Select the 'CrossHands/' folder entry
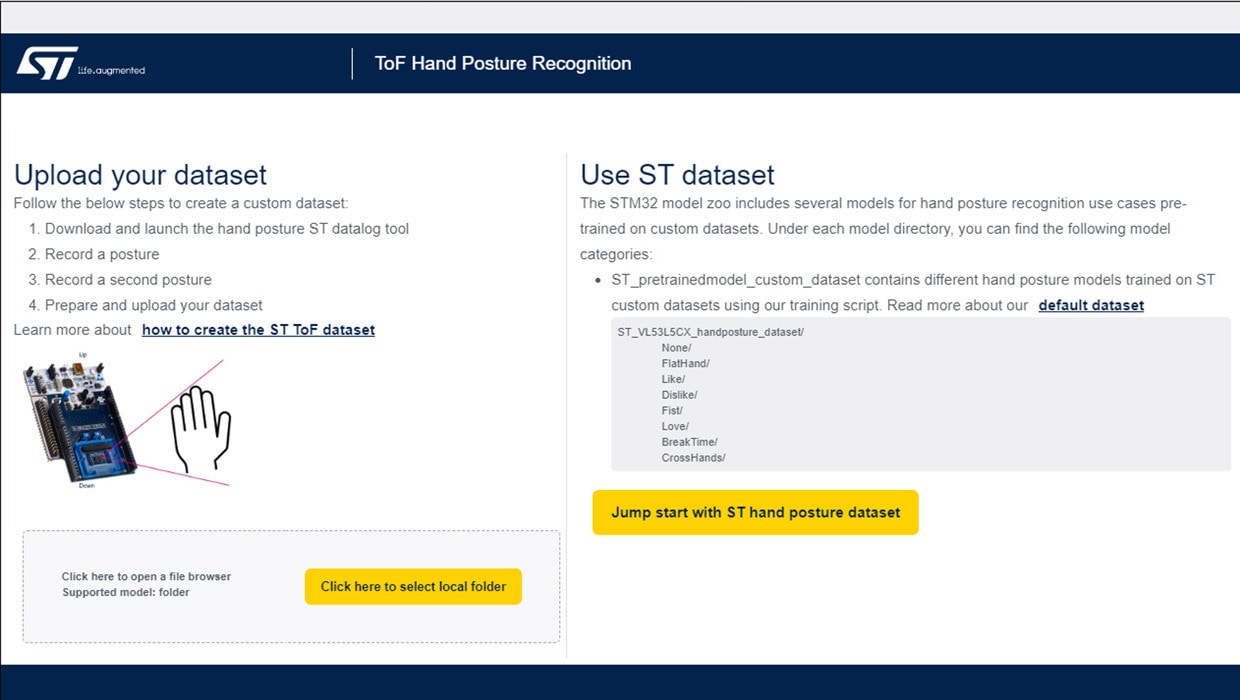1240x700 pixels. pyautogui.click(x=693, y=458)
